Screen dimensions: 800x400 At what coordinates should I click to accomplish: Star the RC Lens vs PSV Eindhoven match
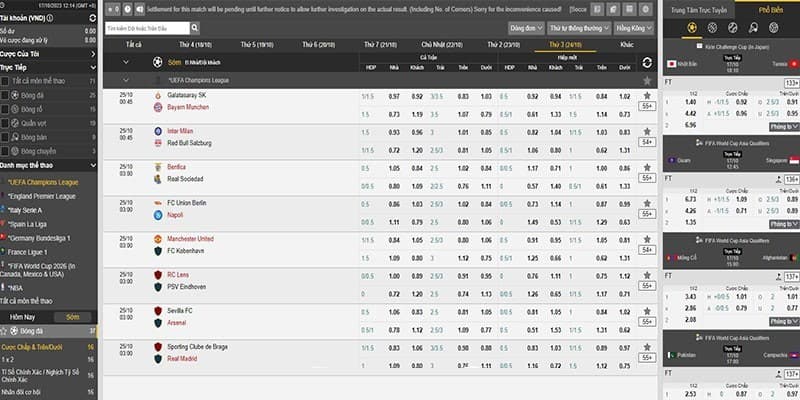point(647,275)
